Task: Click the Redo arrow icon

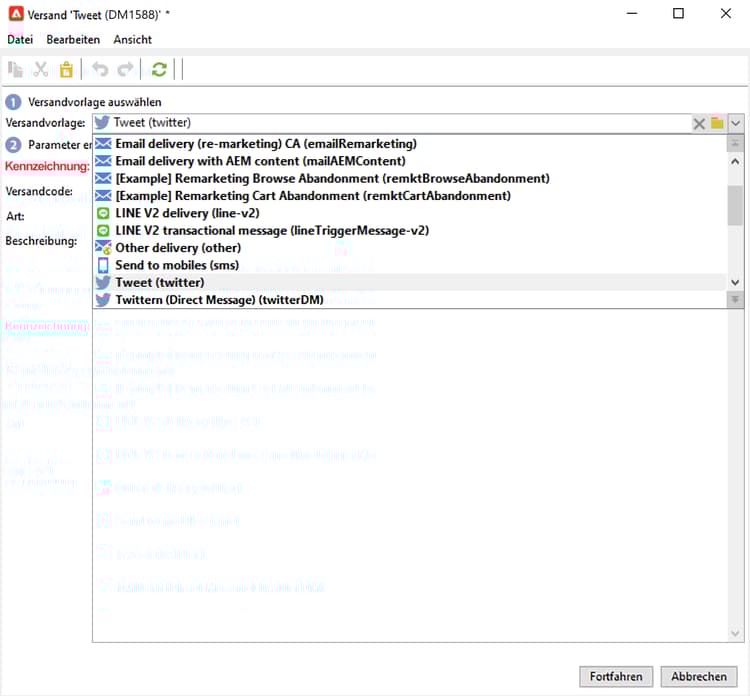Action: (x=125, y=70)
